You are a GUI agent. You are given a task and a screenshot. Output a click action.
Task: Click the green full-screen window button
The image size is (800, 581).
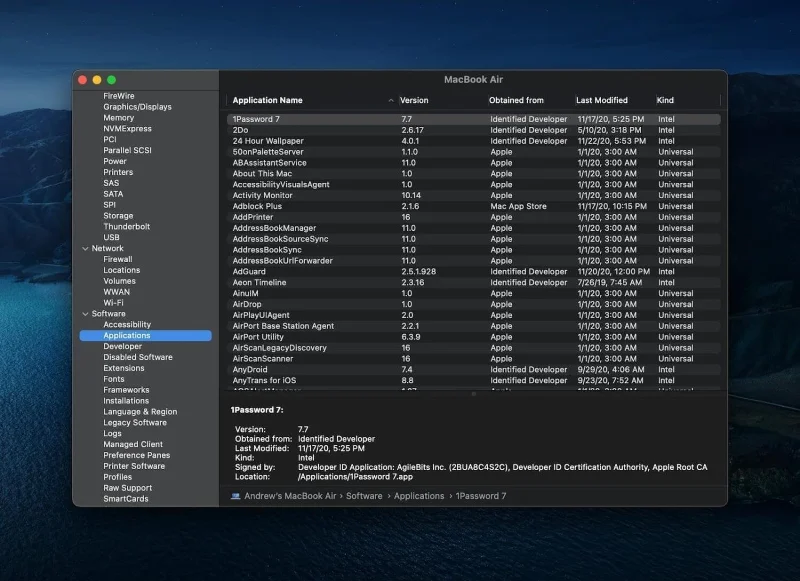pos(112,80)
